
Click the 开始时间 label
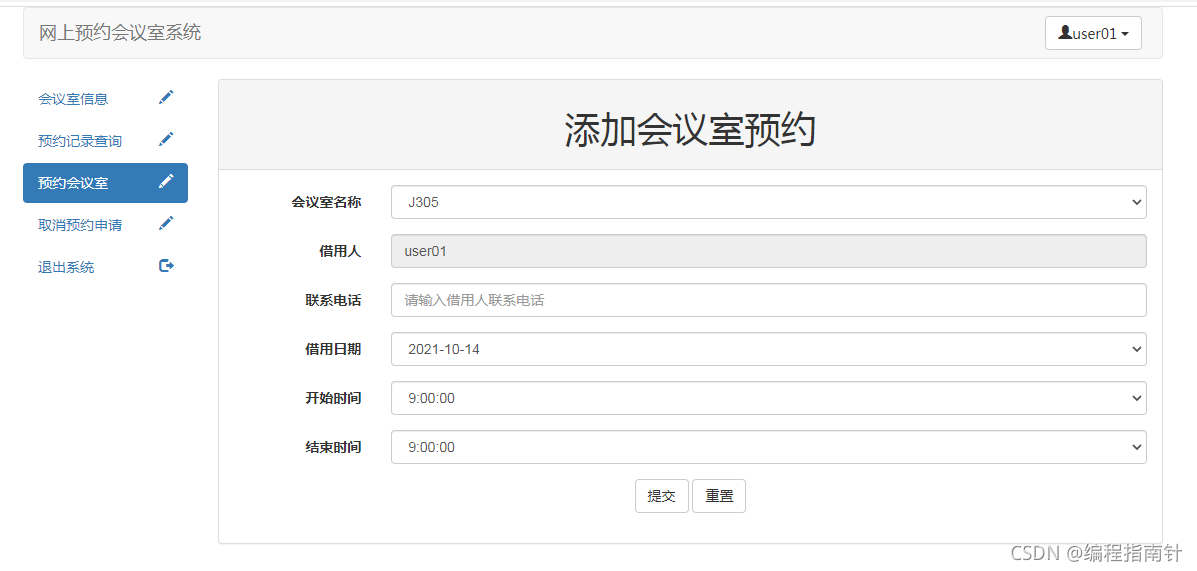(x=334, y=398)
